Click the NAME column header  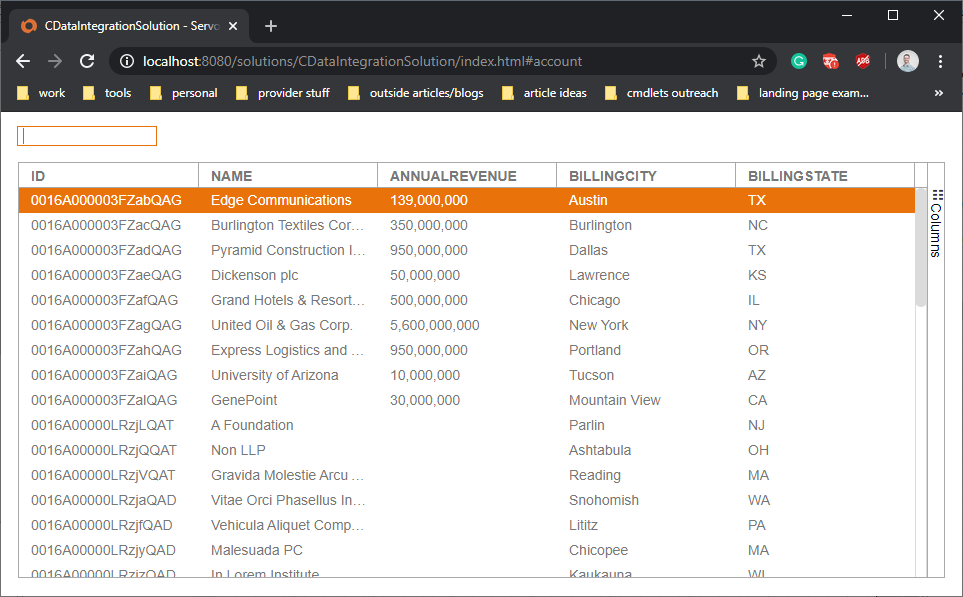click(x=232, y=176)
